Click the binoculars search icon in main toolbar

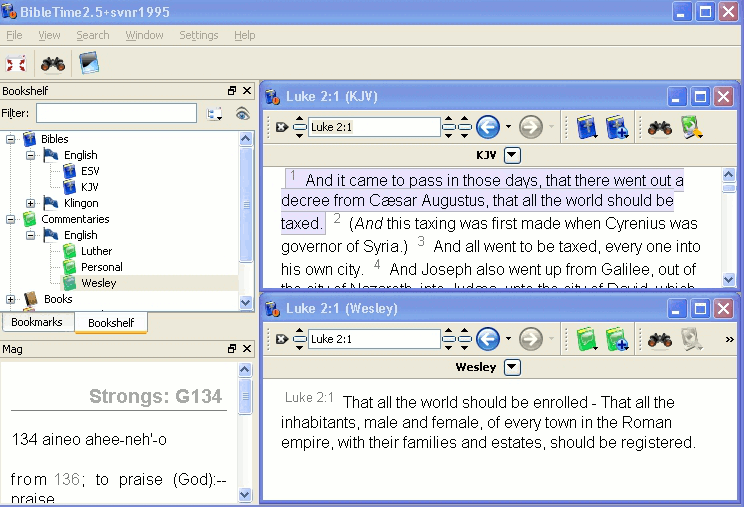point(52,64)
